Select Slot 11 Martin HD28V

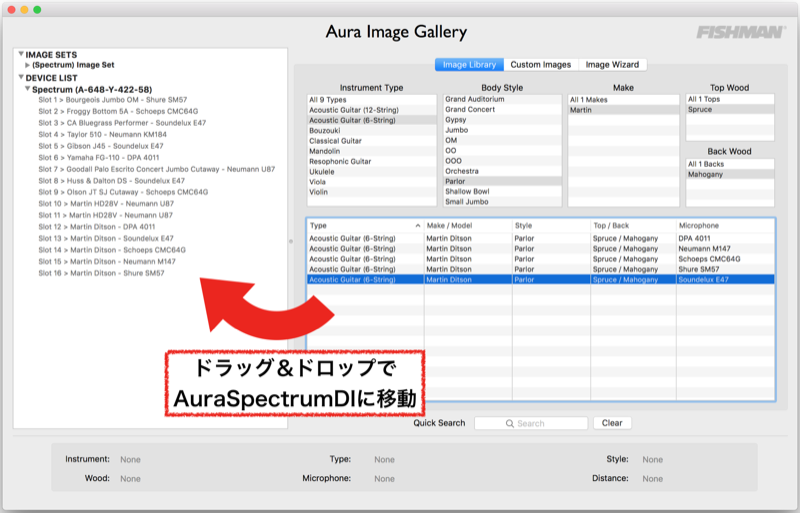pyautogui.click(x=105, y=215)
